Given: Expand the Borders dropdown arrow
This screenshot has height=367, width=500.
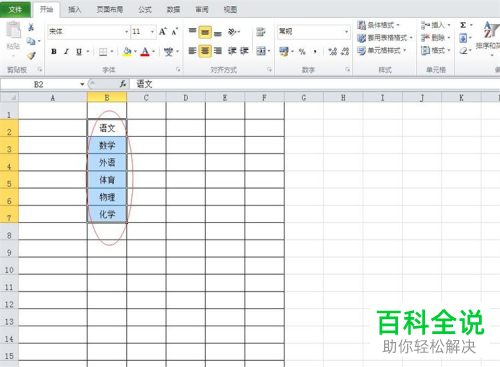Looking at the screenshot, I should click(112, 52).
